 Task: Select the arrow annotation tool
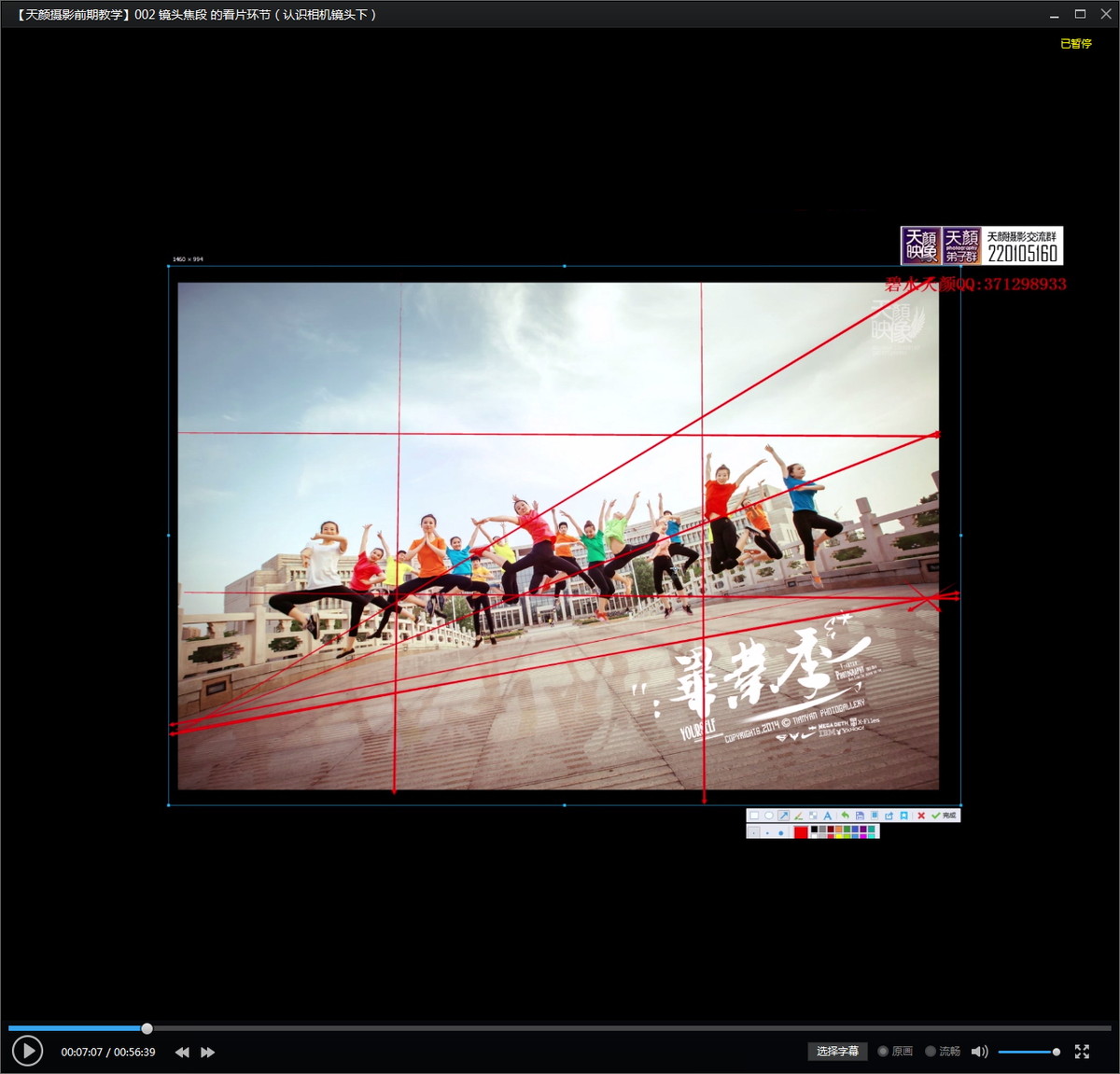click(x=784, y=816)
